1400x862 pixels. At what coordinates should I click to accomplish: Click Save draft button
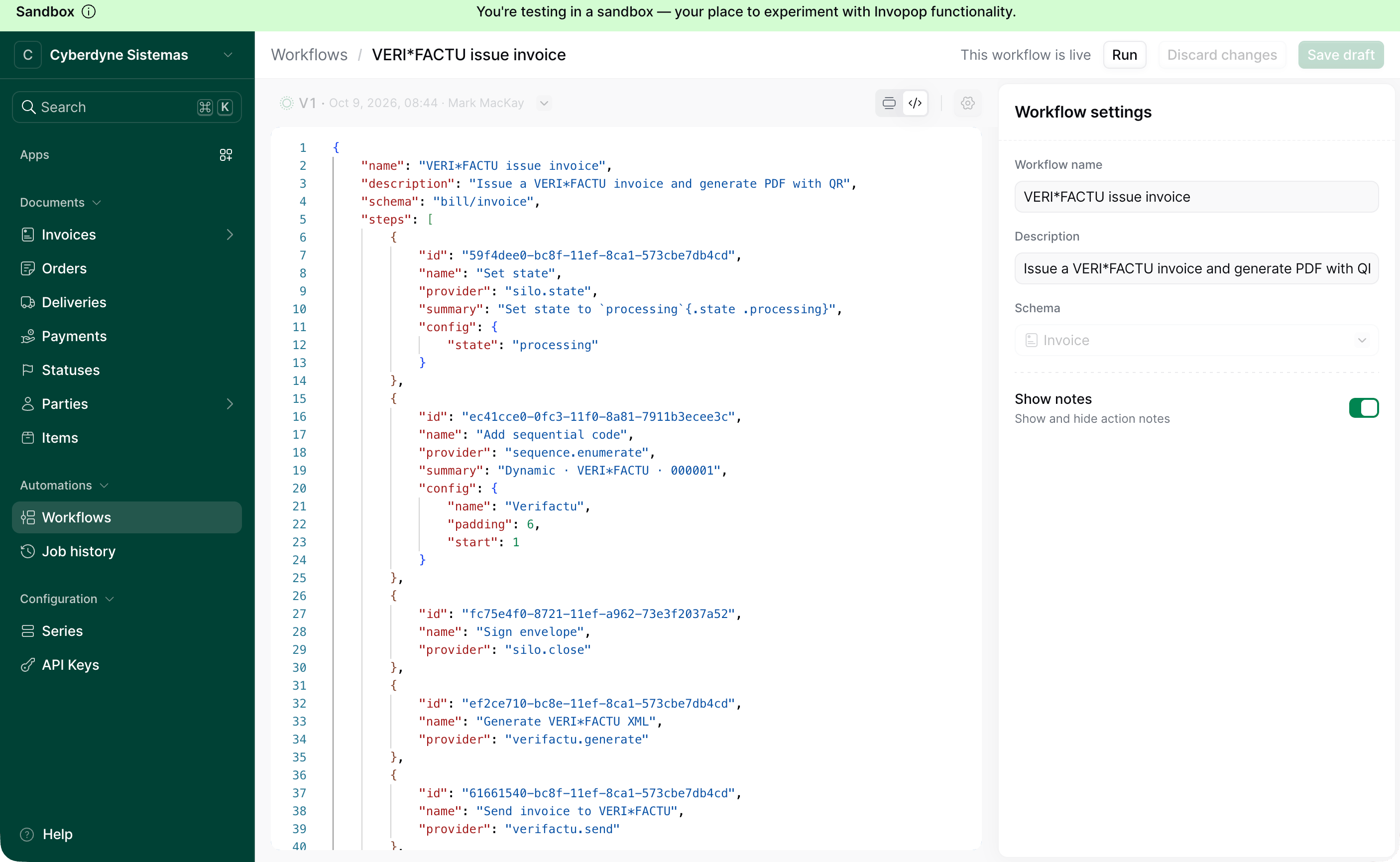pos(1341,55)
